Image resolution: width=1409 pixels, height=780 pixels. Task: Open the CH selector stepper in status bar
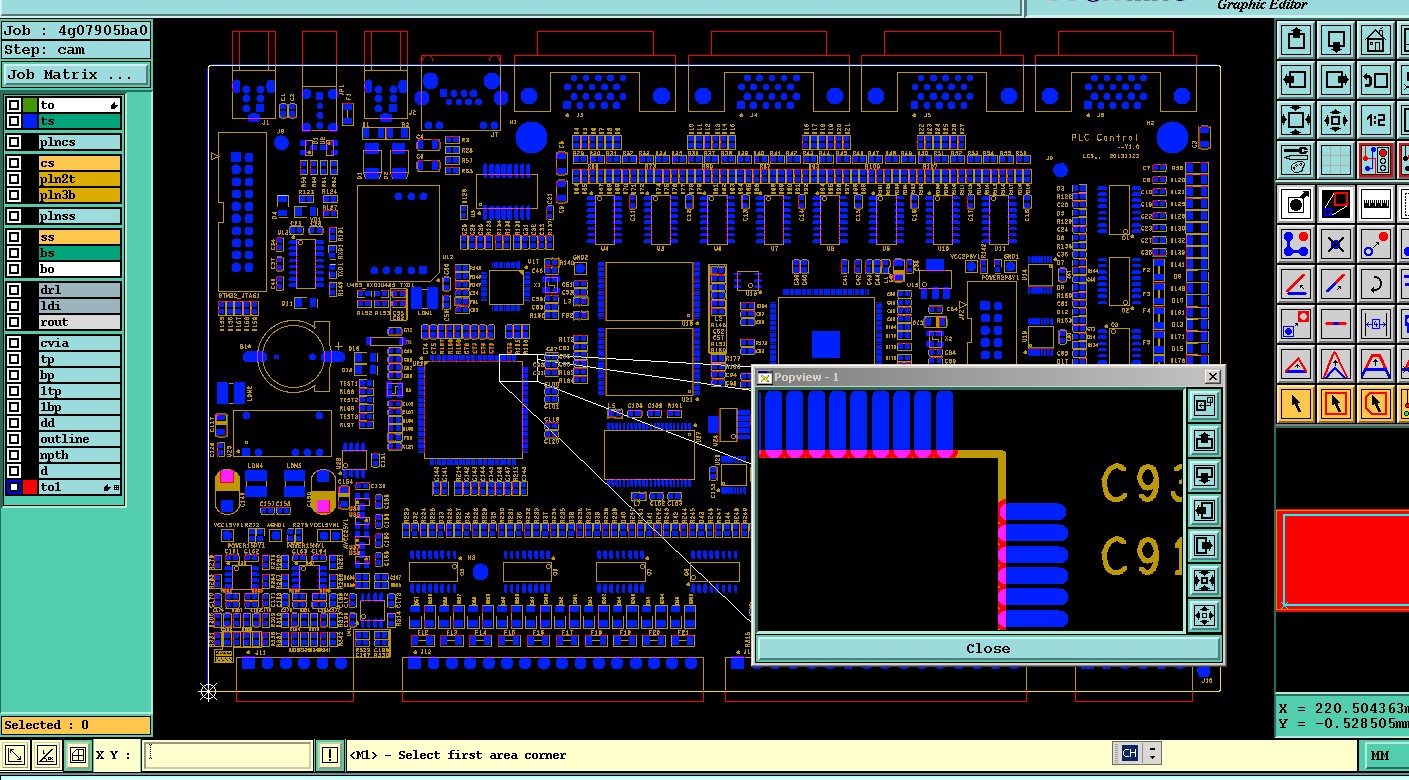pos(1152,753)
